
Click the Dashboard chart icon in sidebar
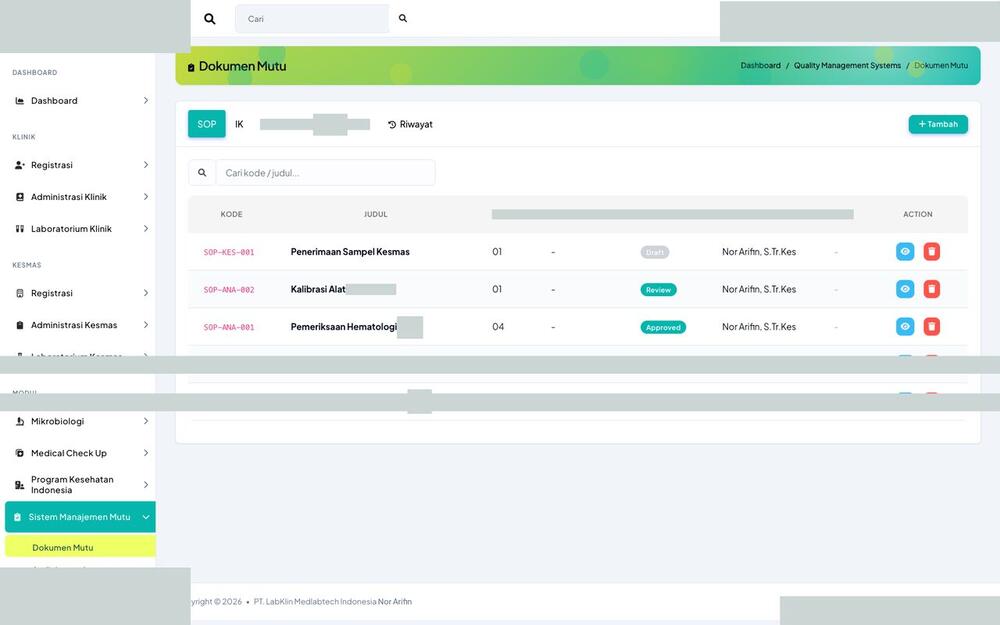click(x=20, y=101)
